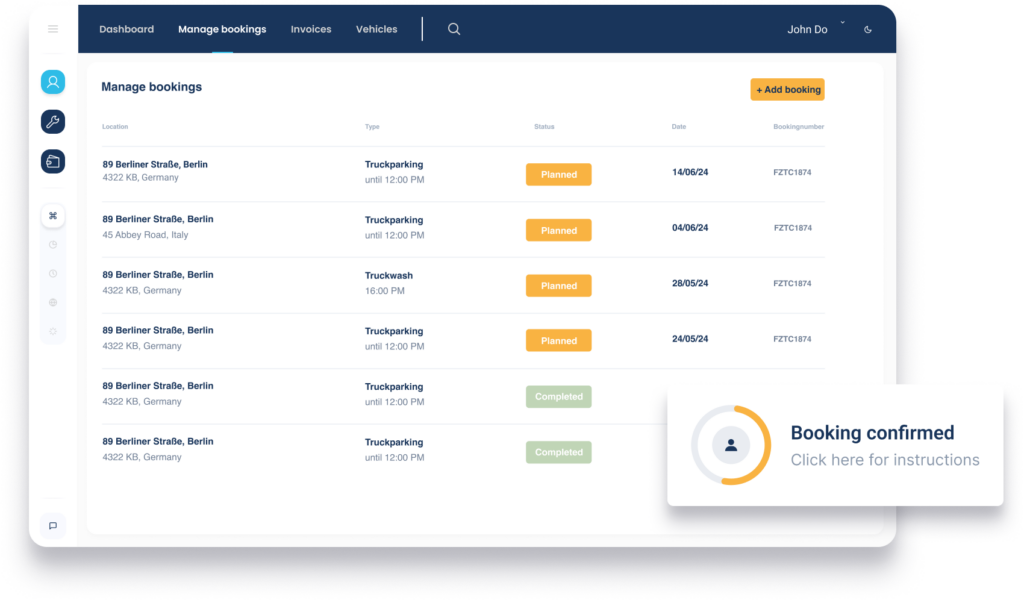The width and height of the screenshot is (1024, 600).
Task: Click the globe icon in sidebar
Action: pyautogui.click(x=53, y=302)
